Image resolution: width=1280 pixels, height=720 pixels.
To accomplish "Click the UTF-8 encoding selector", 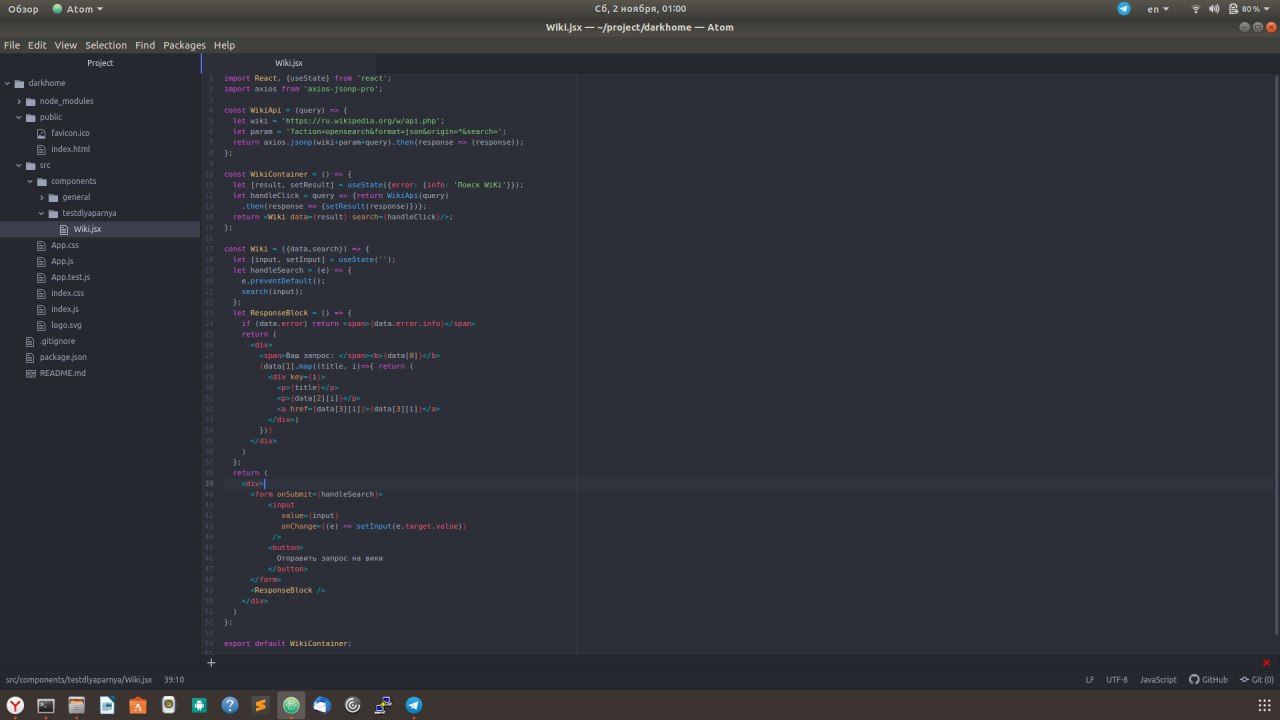I will tap(1116, 680).
